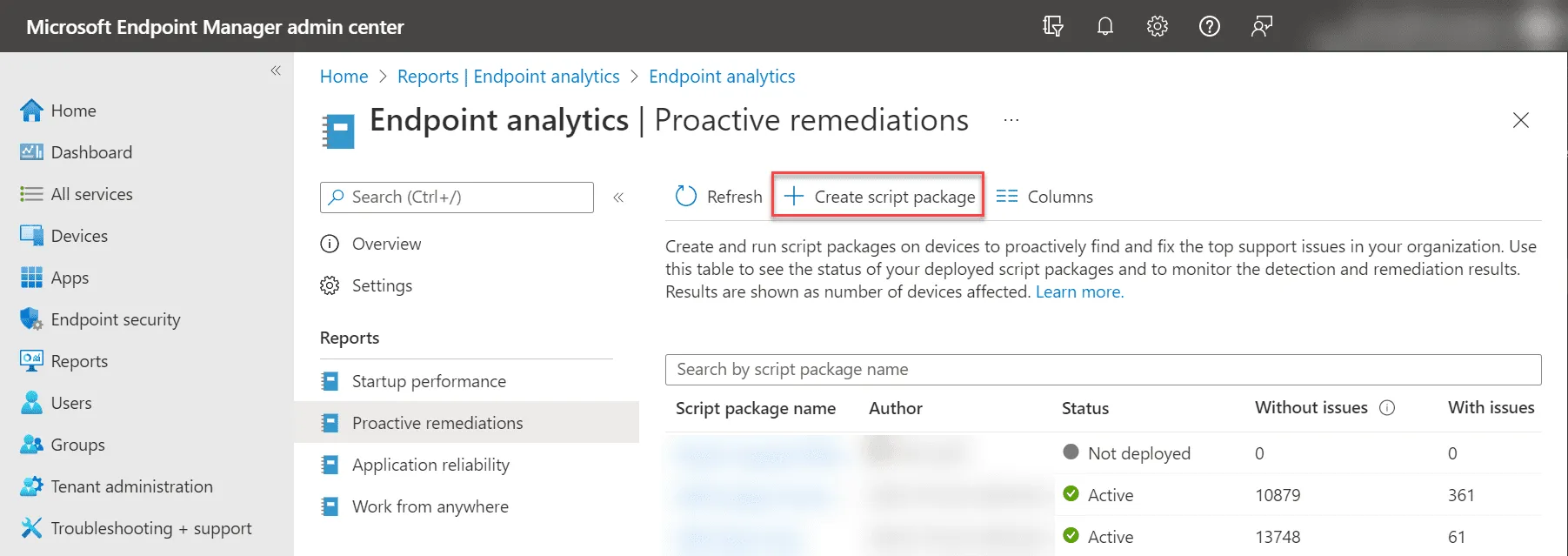This screenshot has width=1568, height=556.
Task: Click the Reports | Endpoint analytics breadcrumb
Action: tap(509, 77)
